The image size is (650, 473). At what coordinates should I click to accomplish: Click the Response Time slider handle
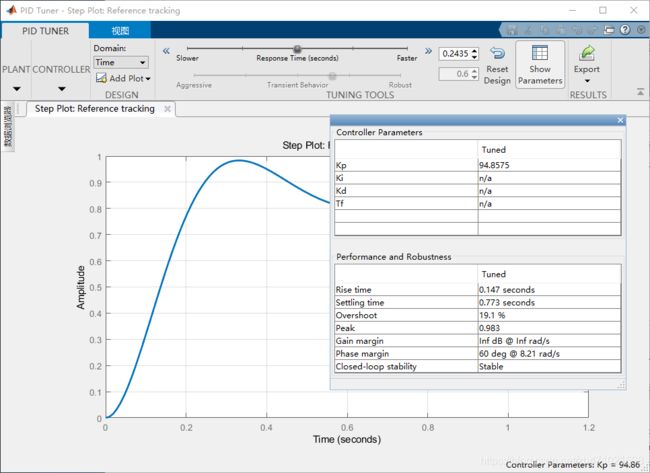297,49
